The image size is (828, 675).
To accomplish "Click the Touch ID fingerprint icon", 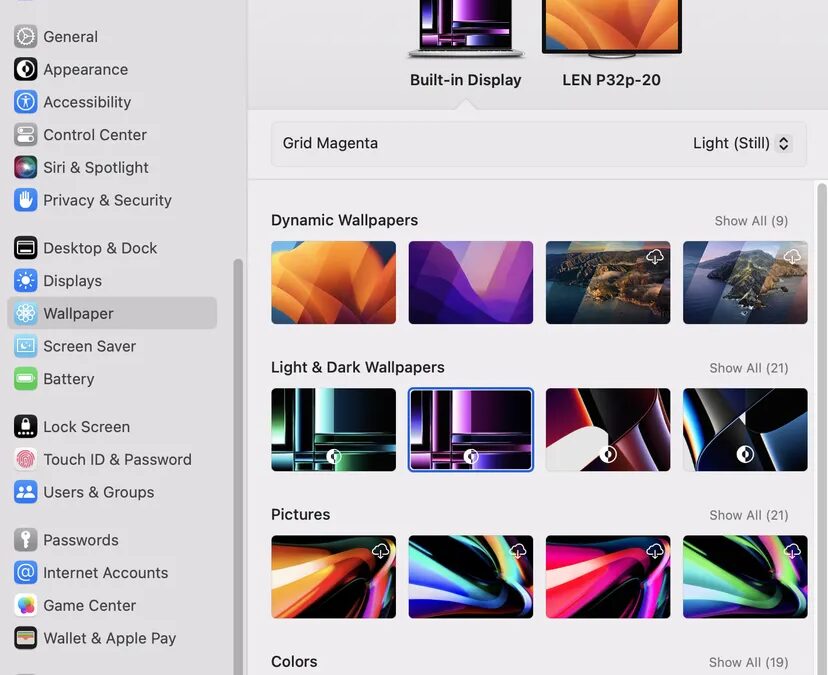I will point(26,460).
